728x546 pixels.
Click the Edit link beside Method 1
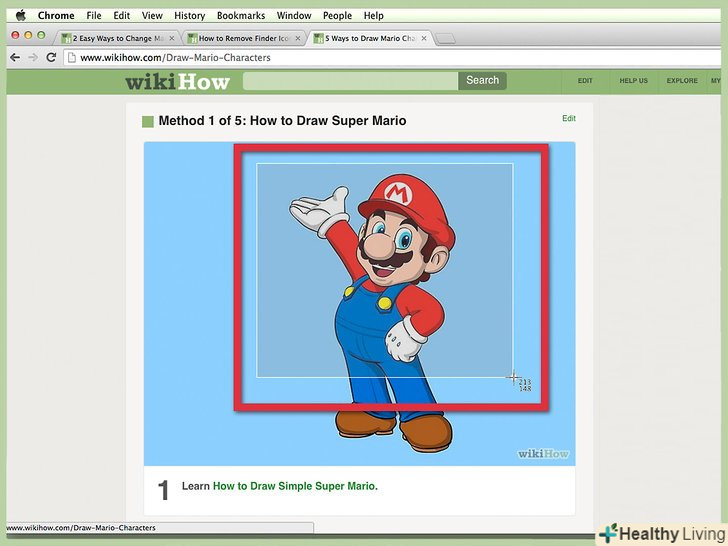(568, 119)
